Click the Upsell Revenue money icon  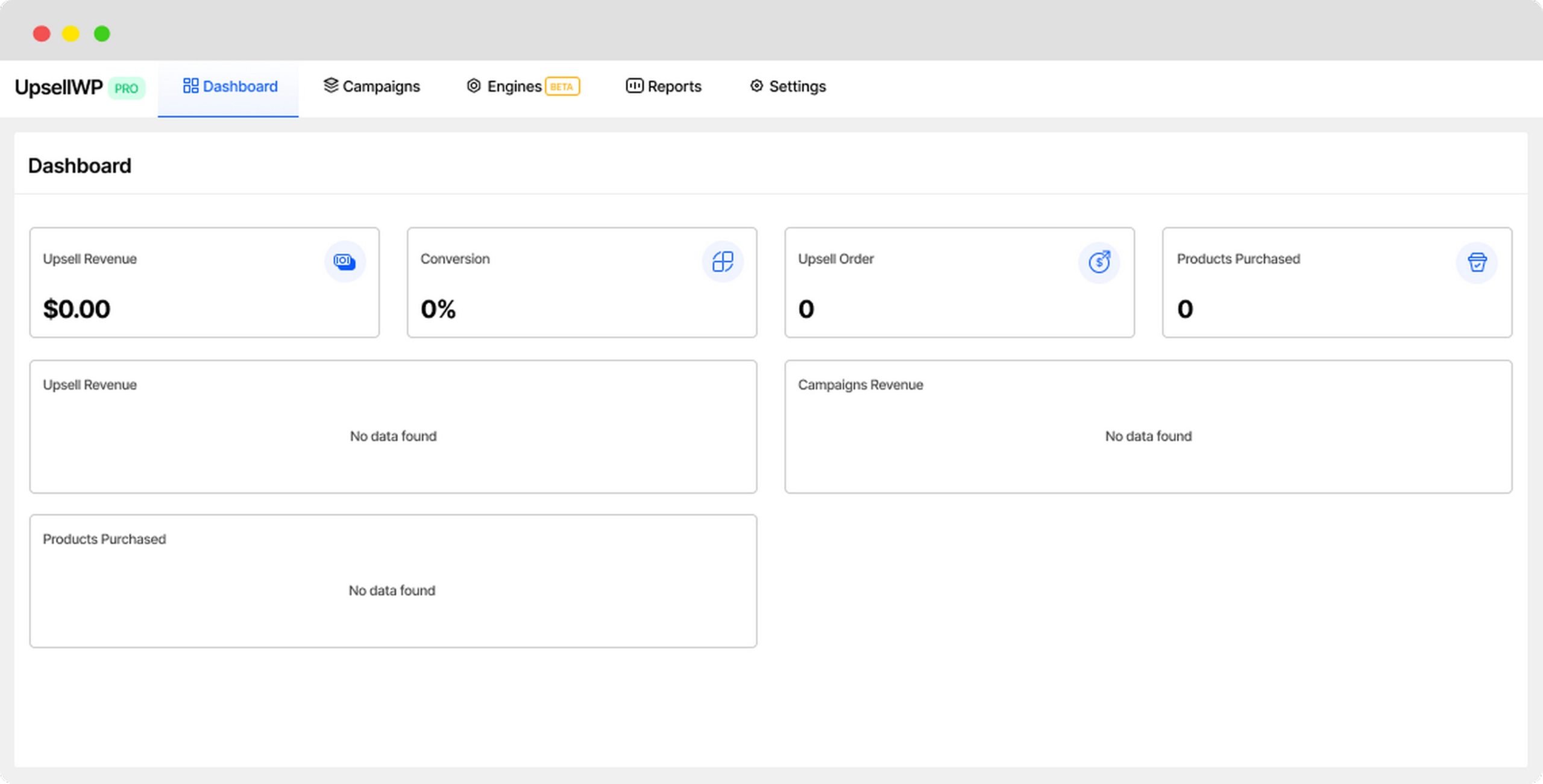click(345, 262)
